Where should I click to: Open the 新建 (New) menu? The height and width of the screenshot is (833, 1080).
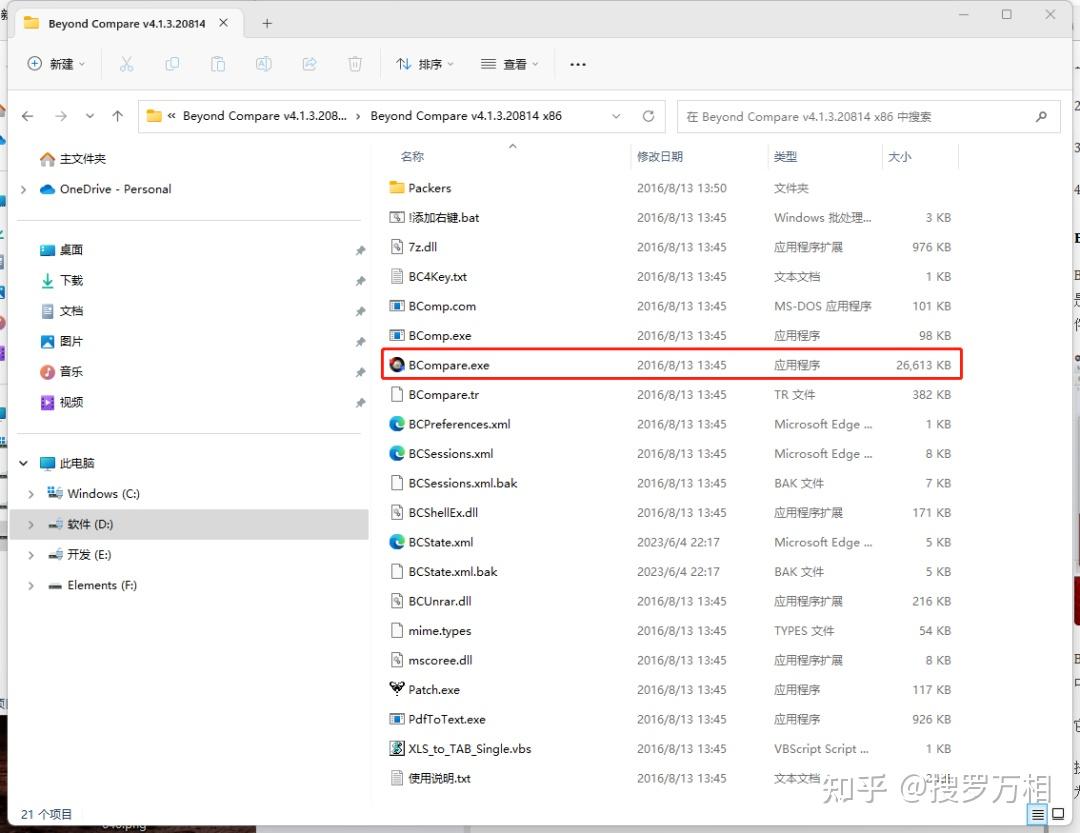56,63
